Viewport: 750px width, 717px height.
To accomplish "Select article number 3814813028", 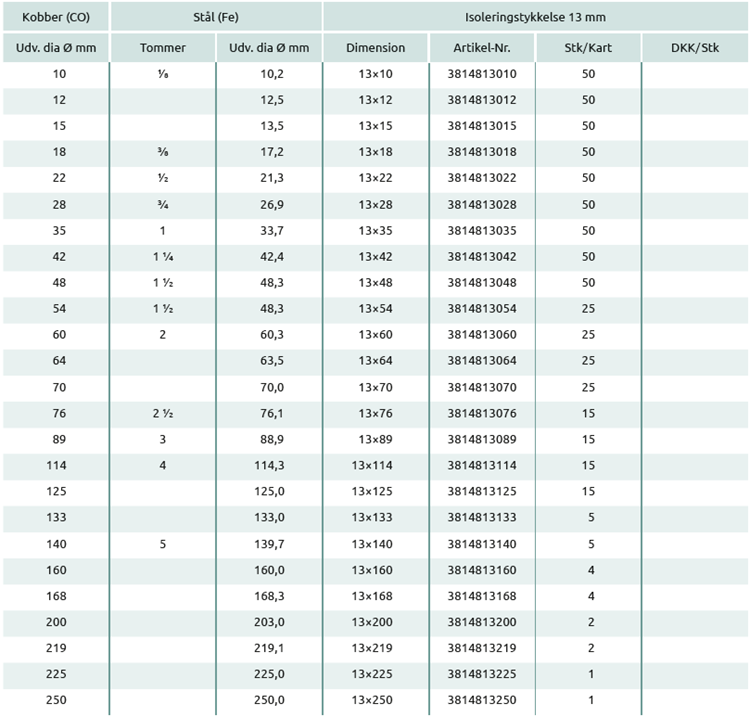I will tap(482, 205).
